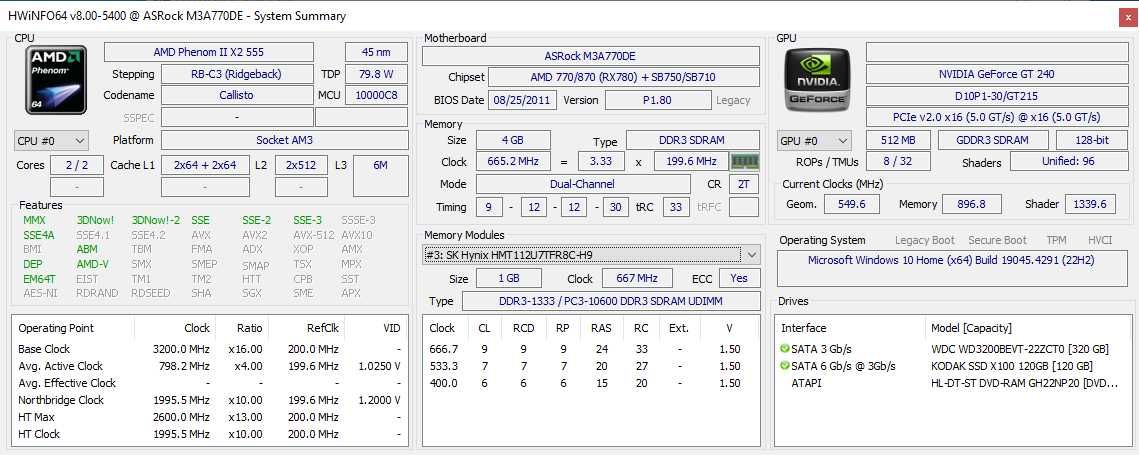1139x455 pixels.
Task: Click the GDDR3 SDRAM field
Action: click(993, 140)
